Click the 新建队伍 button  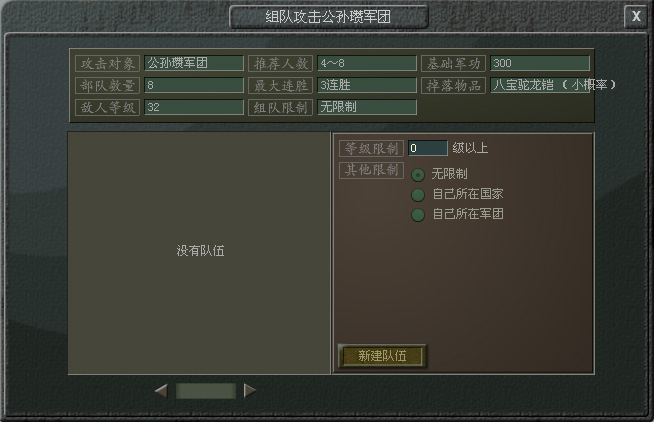[382, 356]
